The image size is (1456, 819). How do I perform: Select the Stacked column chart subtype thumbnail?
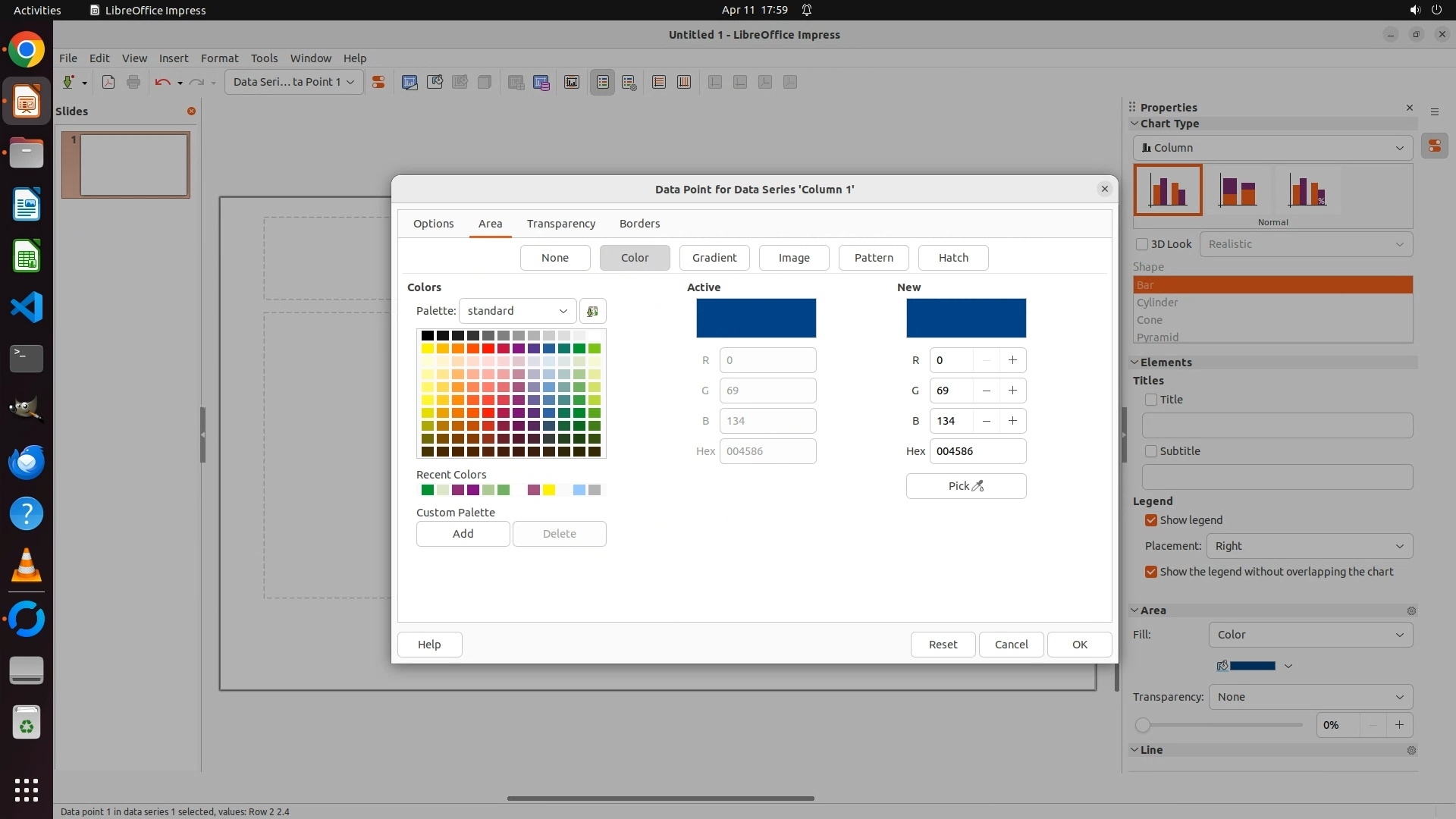click(x=1238, y=190)
